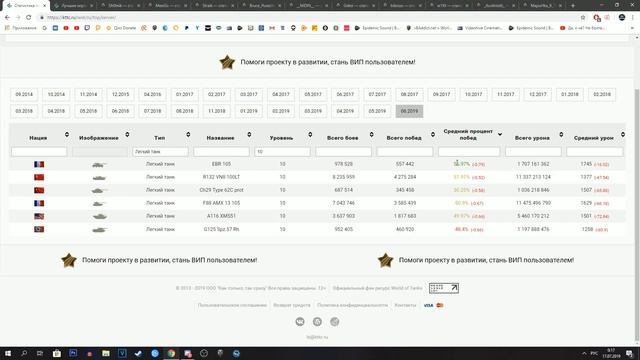Switch to the 04.2016 period

pyautogui.click(x=153, y=94)
